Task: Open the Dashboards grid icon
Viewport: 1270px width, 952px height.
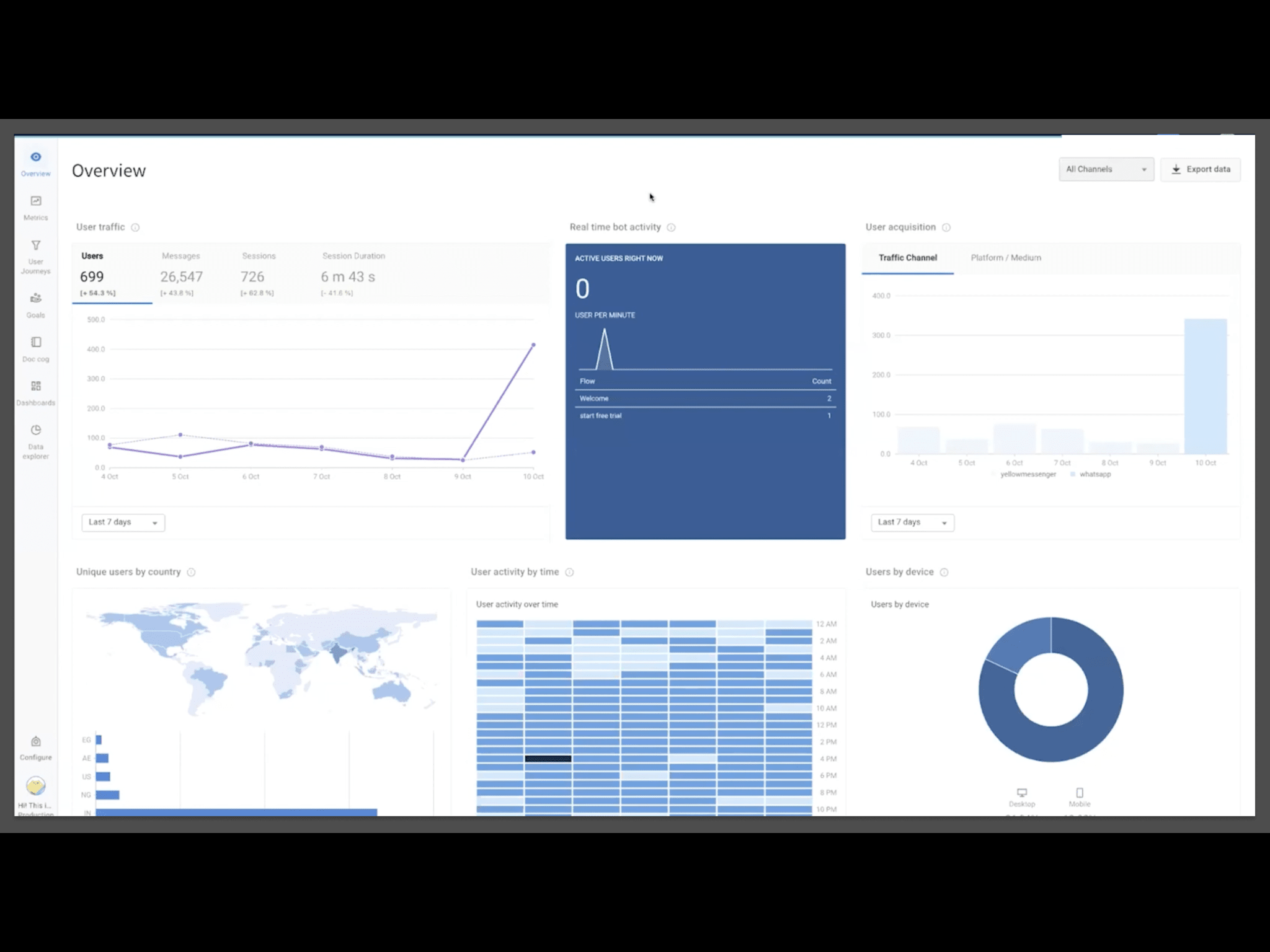Action: 35,387
